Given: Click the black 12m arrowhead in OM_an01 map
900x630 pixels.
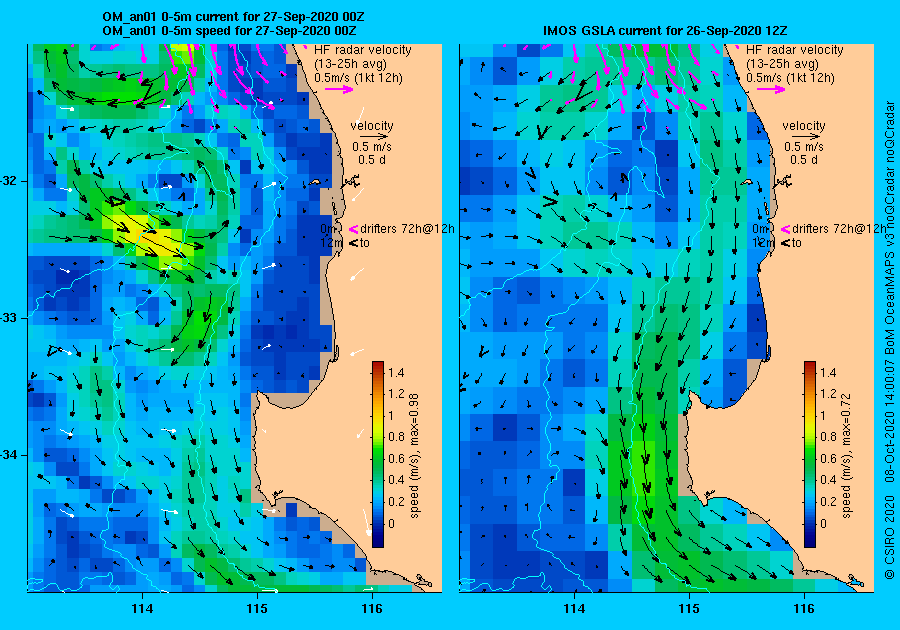Looking at the screenshot, I should coord(353,243).
